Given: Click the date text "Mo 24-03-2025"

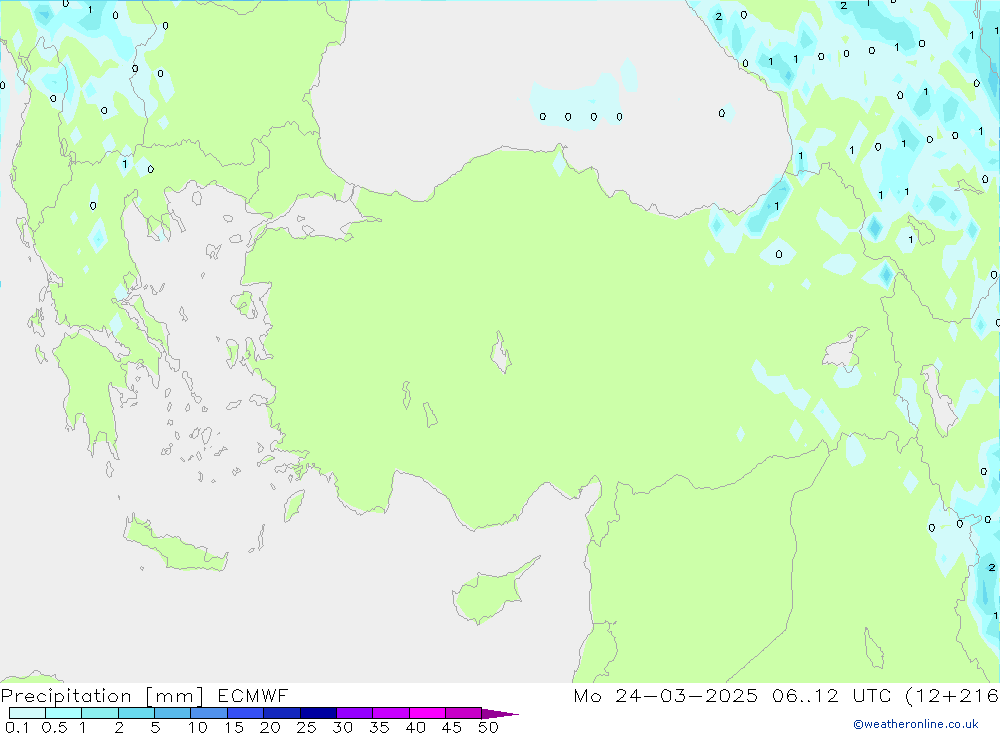Looking at the screenshot, I should click(666, 695).
